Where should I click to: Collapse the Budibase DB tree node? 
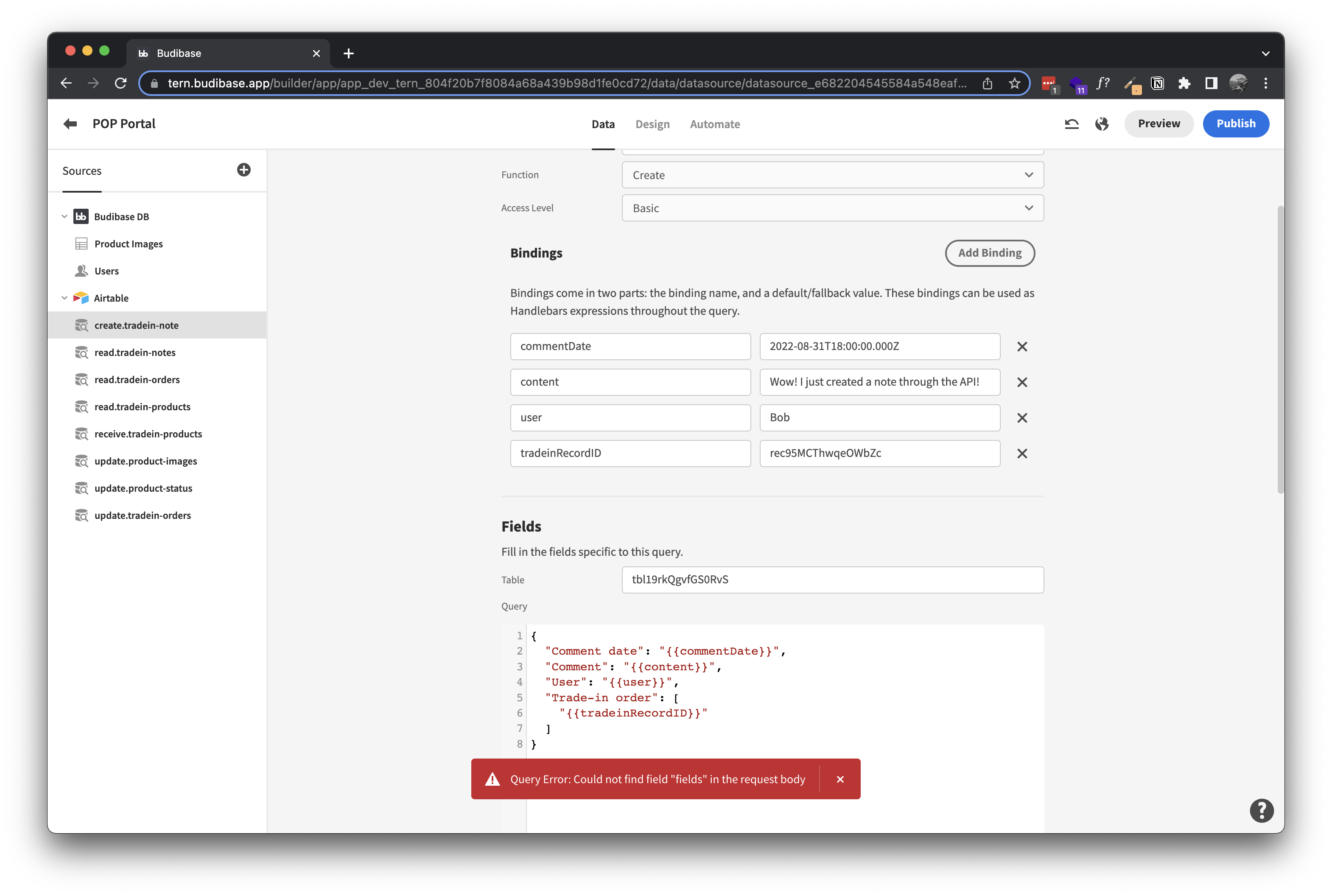64,216
